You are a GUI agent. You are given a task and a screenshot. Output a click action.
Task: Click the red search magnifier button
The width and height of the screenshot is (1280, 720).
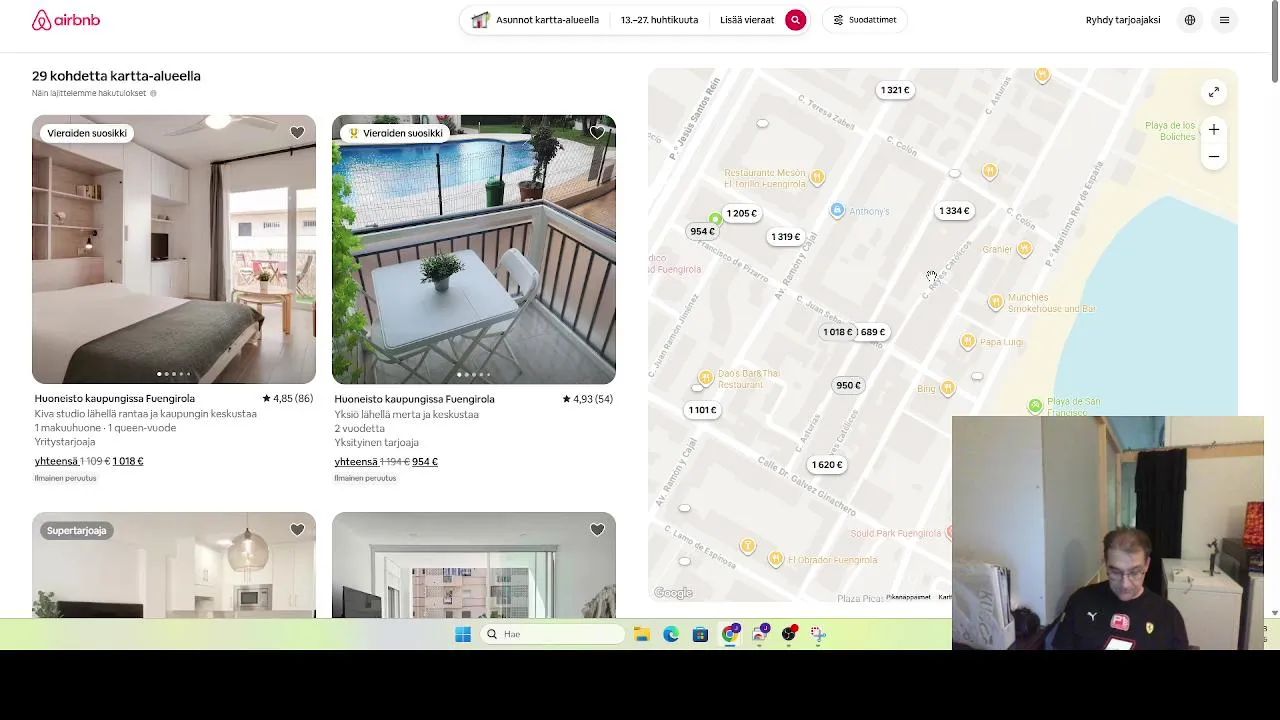795,20
